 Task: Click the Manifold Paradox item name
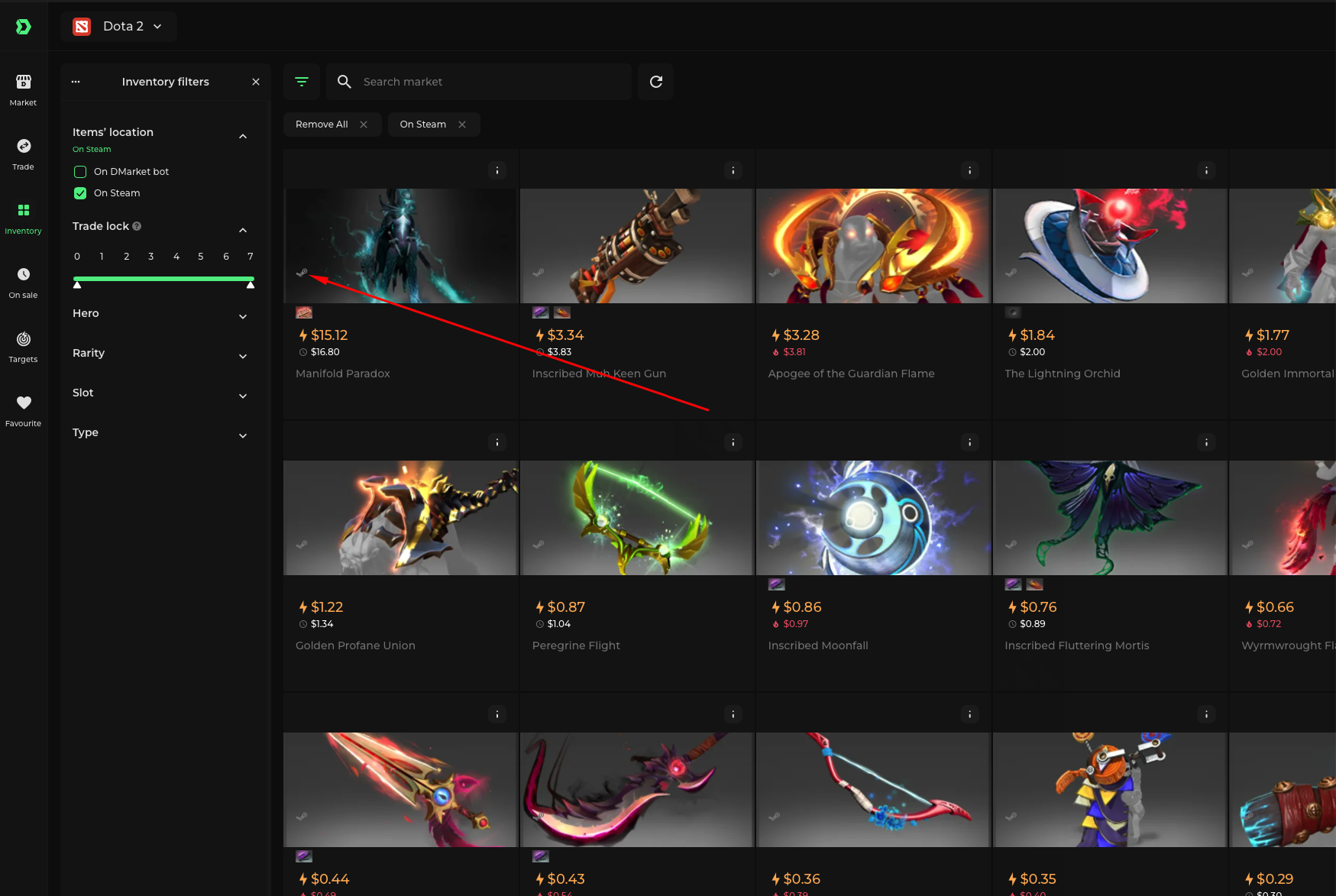[343, 374]
